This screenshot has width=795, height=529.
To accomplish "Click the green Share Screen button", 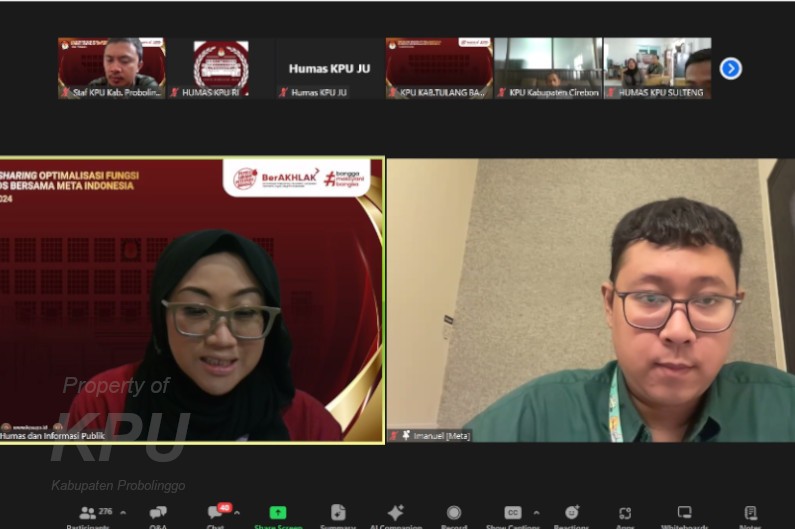I will 278,513.
